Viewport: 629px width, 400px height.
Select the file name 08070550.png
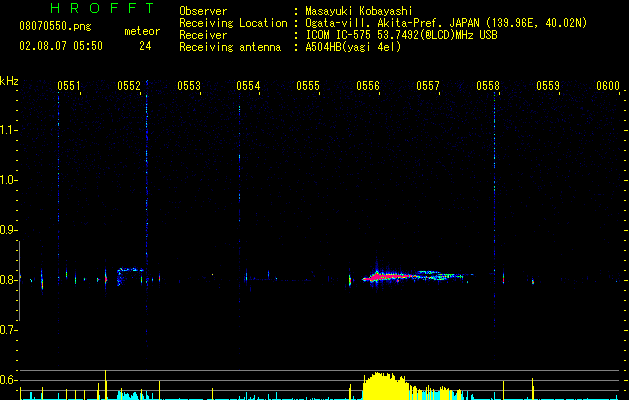55,27
